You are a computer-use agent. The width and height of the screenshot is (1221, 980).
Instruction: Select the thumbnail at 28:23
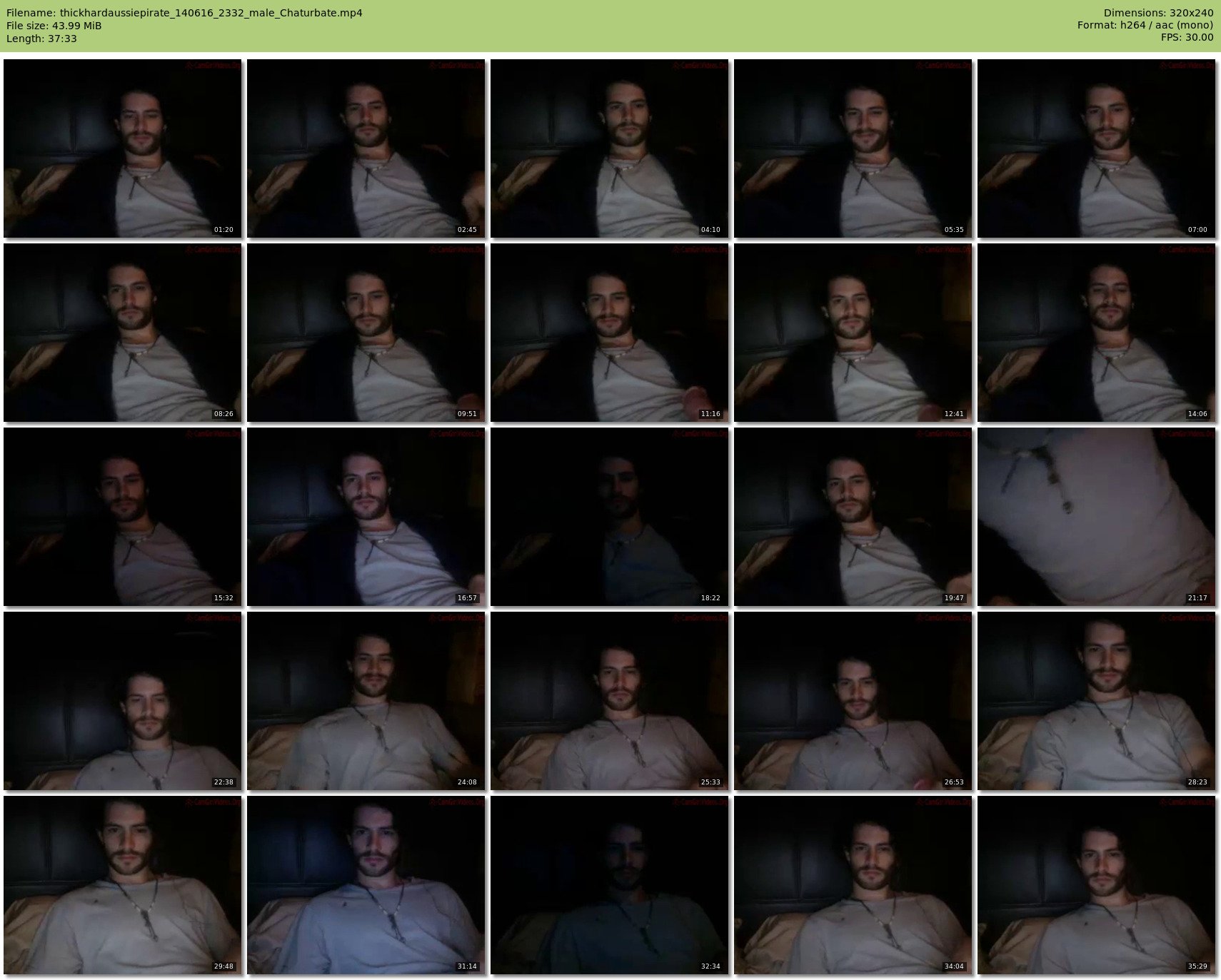(x=1096, y=701)
